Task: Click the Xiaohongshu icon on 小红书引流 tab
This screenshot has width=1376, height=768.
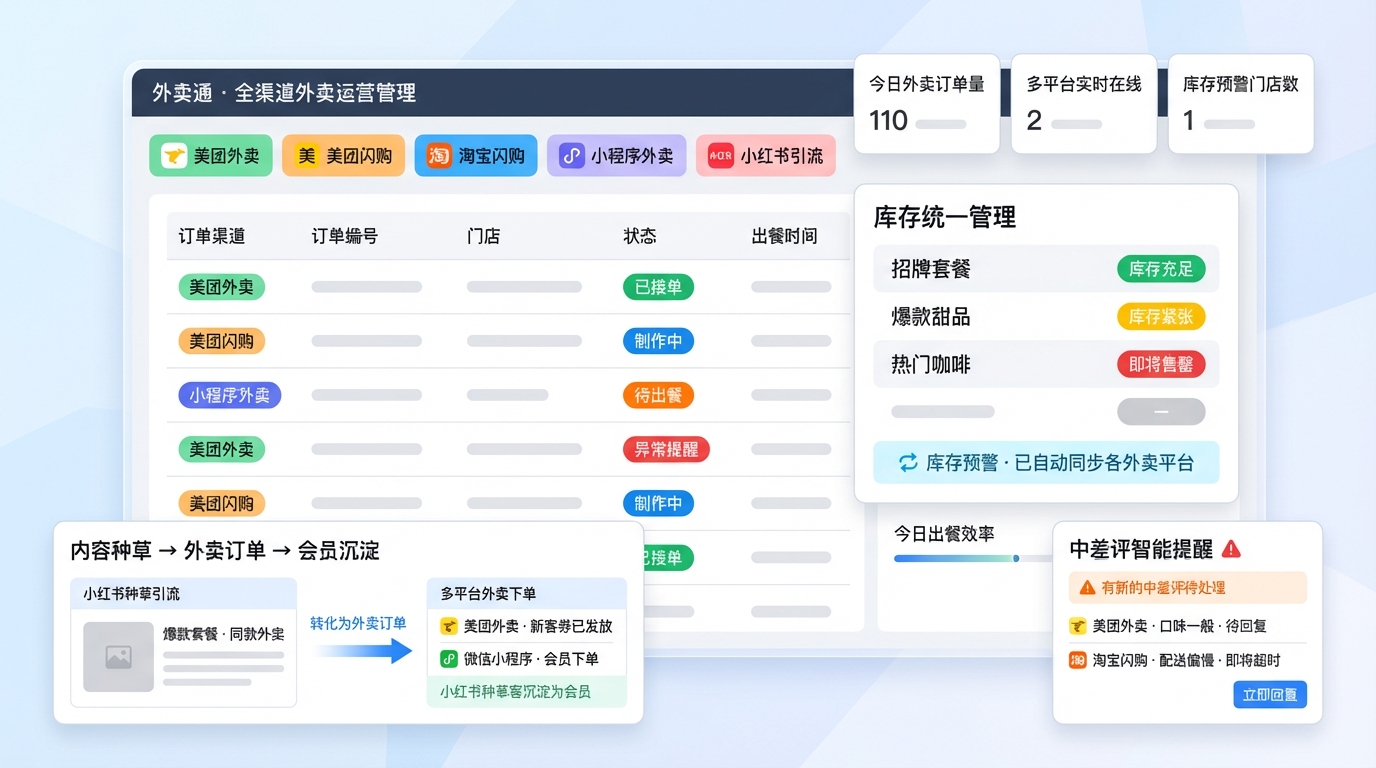Action: [721, 156]
